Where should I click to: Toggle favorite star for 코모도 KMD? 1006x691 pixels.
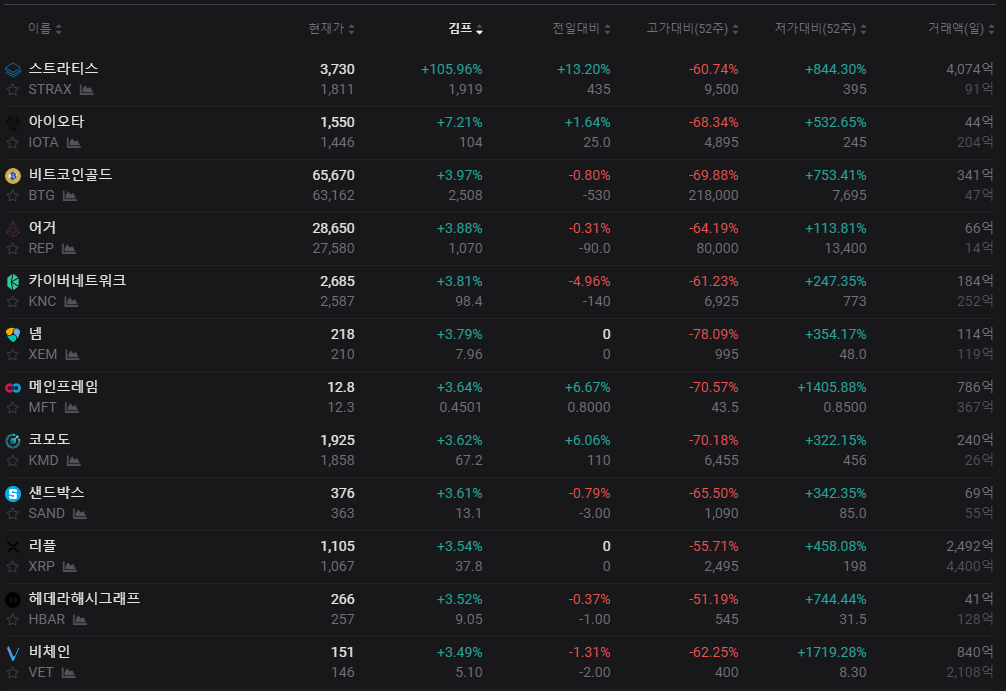[x=12, y=461]
